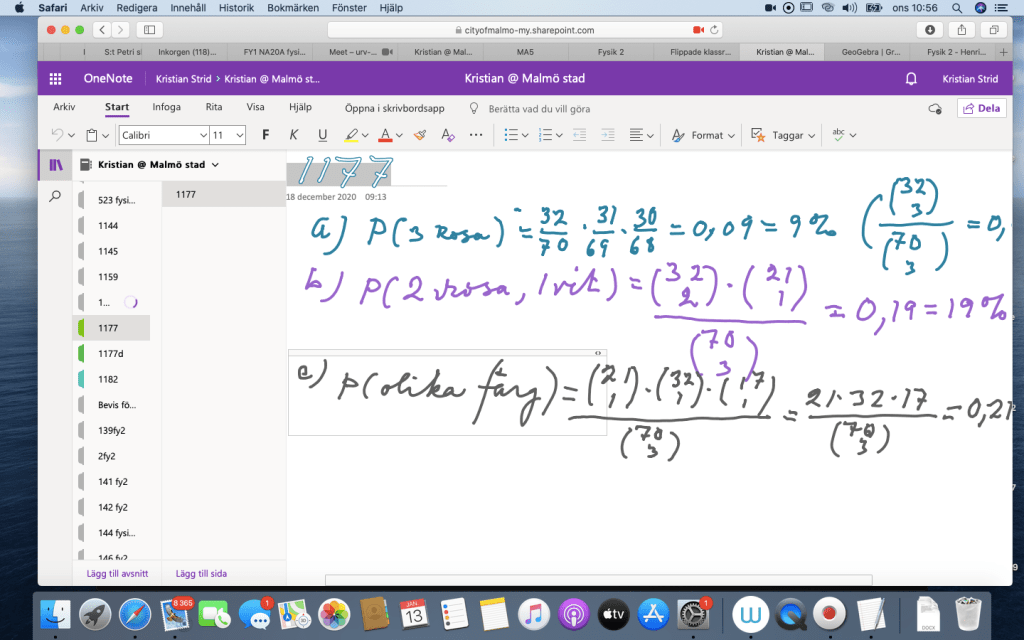Open the Calibri font name dropdown
The image size is (1024, 640).
(163, 135)
